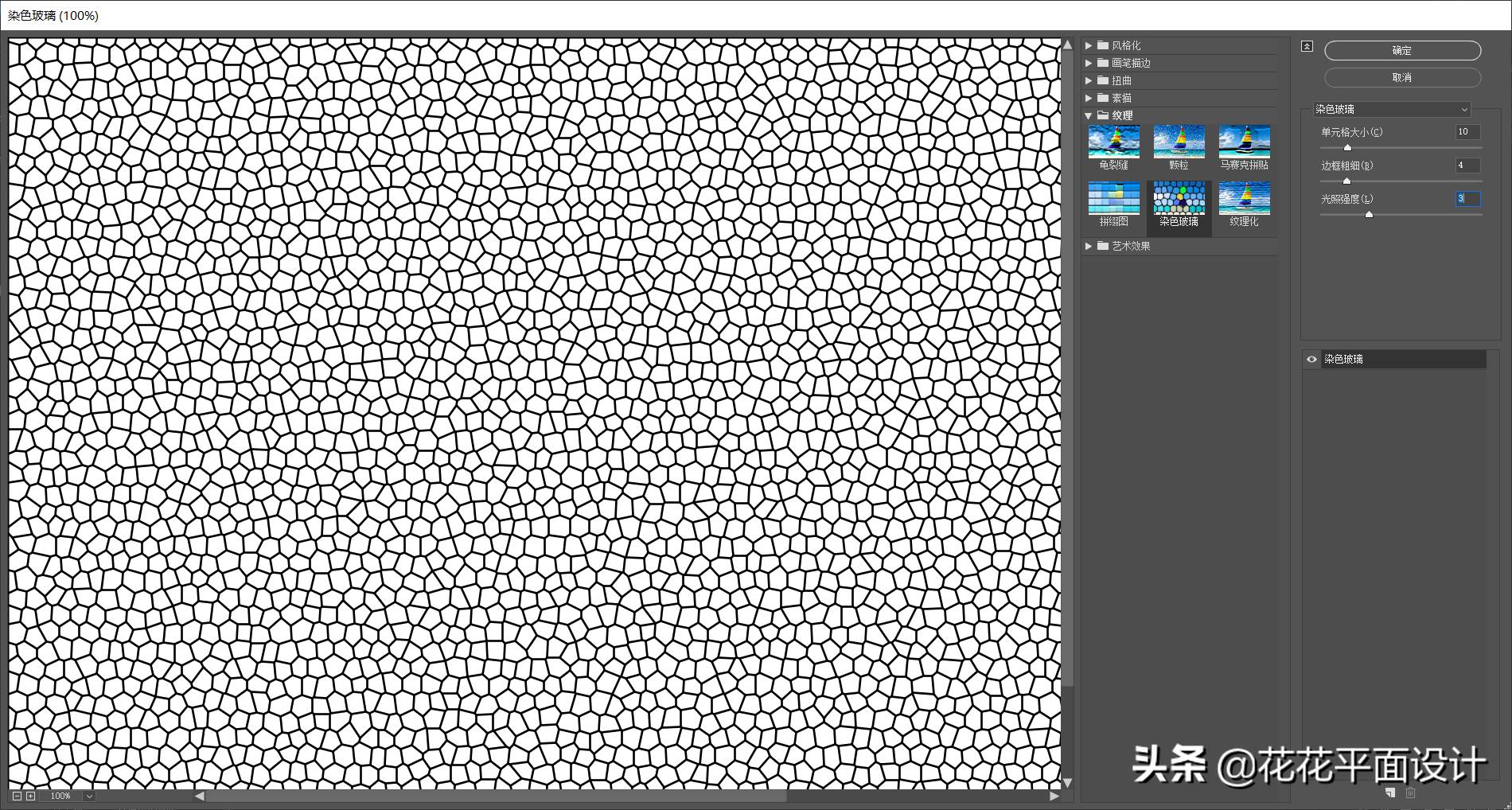Collapse the 纹理 filter category
The image size is (1512, 810).
tap(1089, 115)
